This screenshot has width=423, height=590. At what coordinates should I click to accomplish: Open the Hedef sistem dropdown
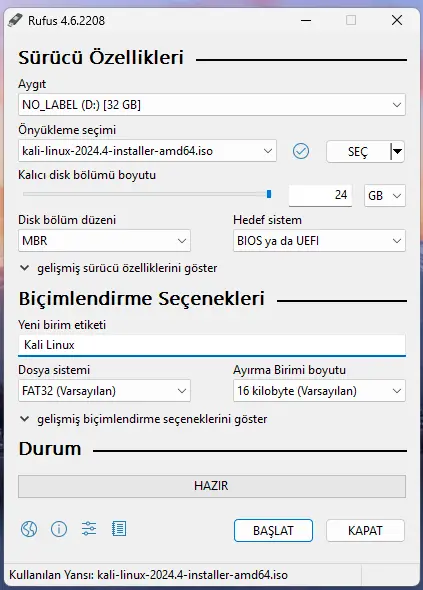[x=319, y=240]
